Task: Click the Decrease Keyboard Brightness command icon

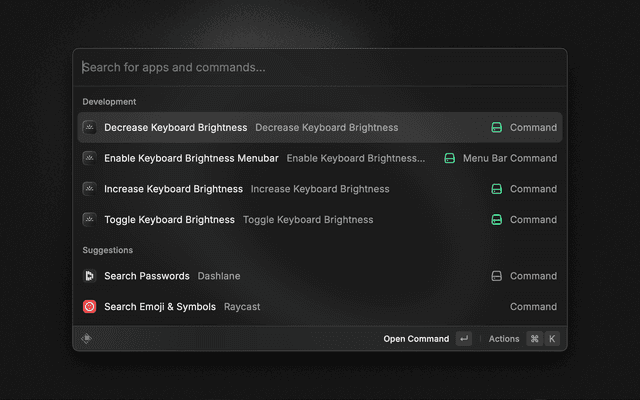Action: [x=89, y=128]
